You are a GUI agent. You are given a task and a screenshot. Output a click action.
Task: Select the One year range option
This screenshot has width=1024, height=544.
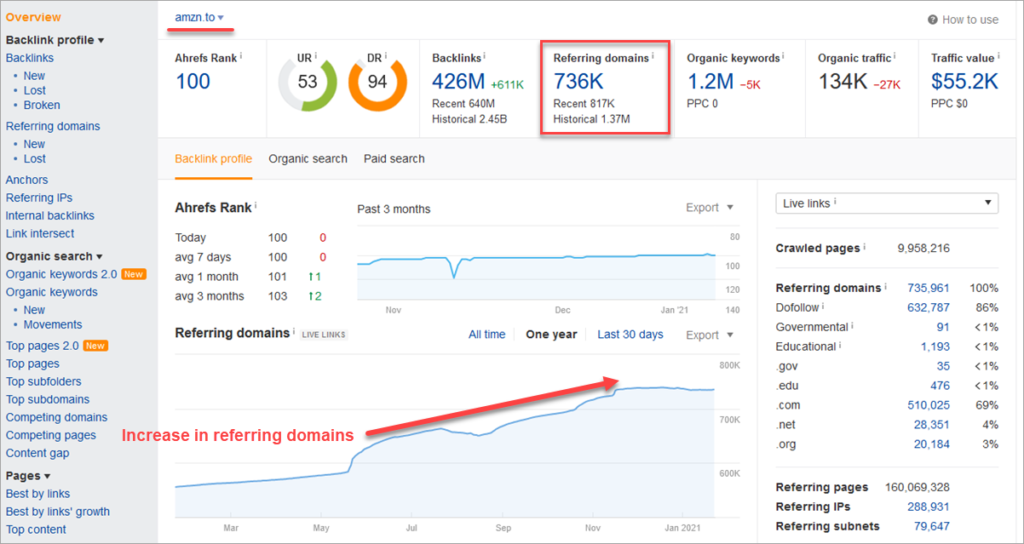551,335
